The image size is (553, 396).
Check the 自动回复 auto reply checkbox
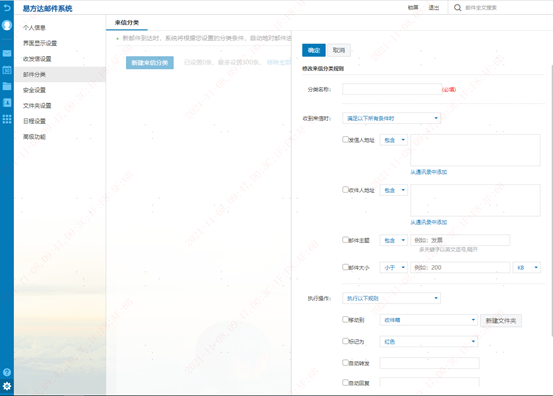pos(345,382)
